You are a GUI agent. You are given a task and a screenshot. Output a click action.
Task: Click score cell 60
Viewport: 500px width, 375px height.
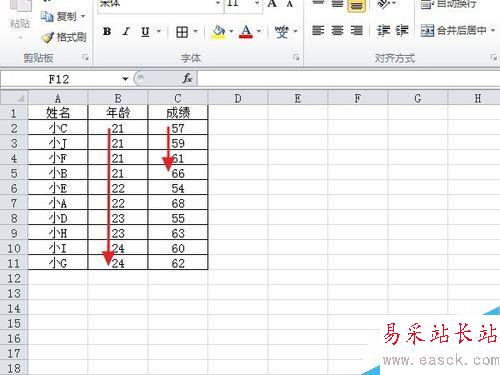[178, 248]
